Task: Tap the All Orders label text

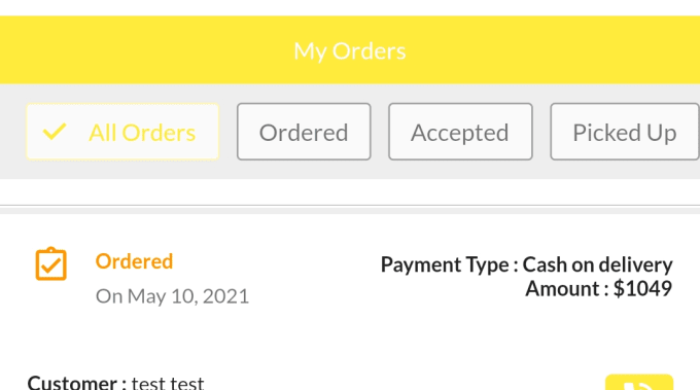Action: point(142,133)
